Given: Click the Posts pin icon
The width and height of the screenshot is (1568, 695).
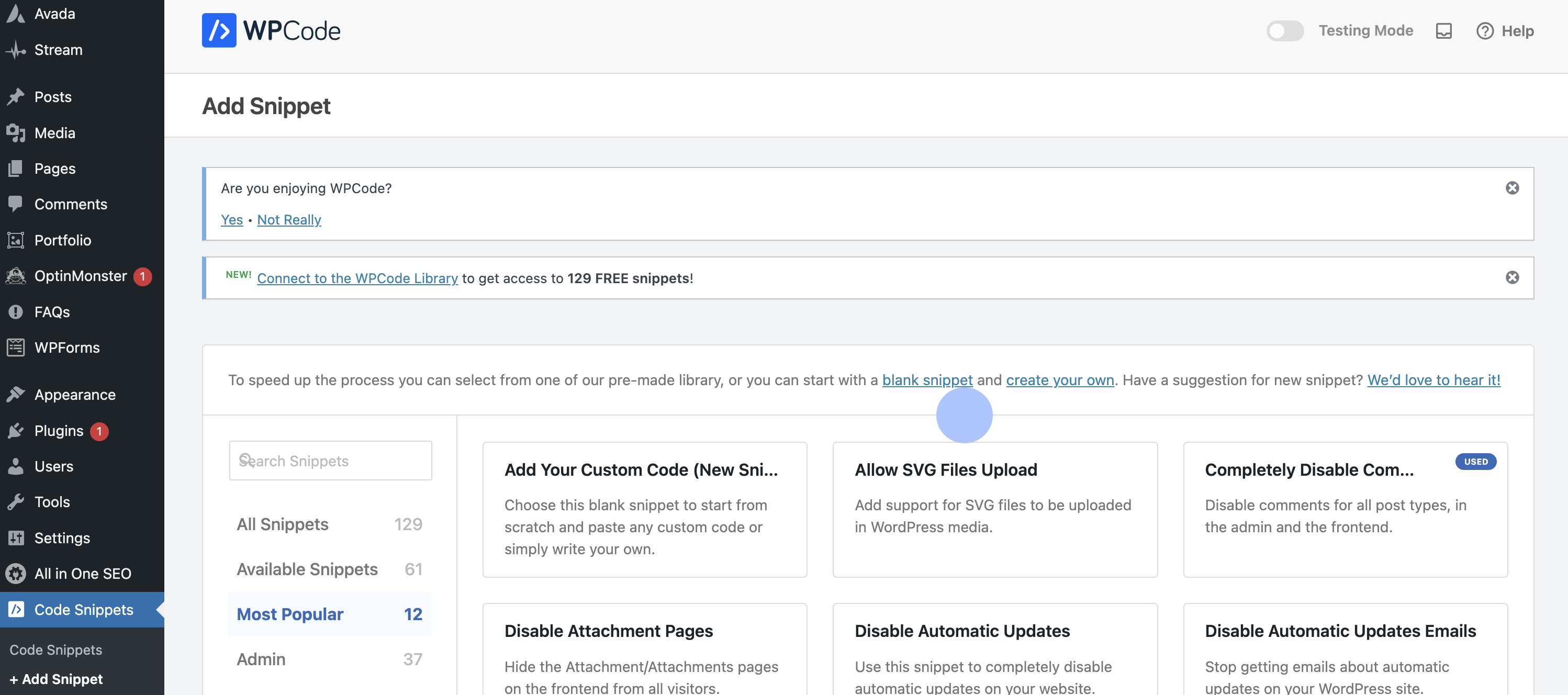Looking at the screenshot, I should click(x=16, y=97).
